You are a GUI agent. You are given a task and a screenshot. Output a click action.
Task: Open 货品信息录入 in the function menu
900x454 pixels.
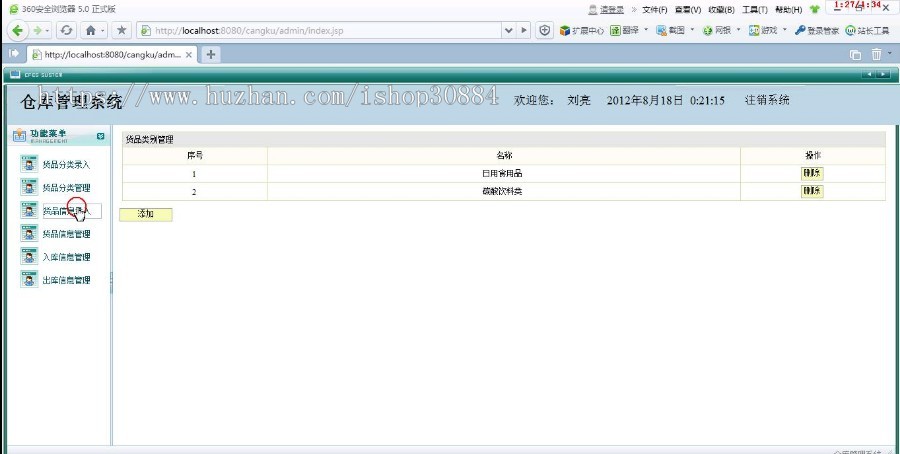[x=67, y=211]
